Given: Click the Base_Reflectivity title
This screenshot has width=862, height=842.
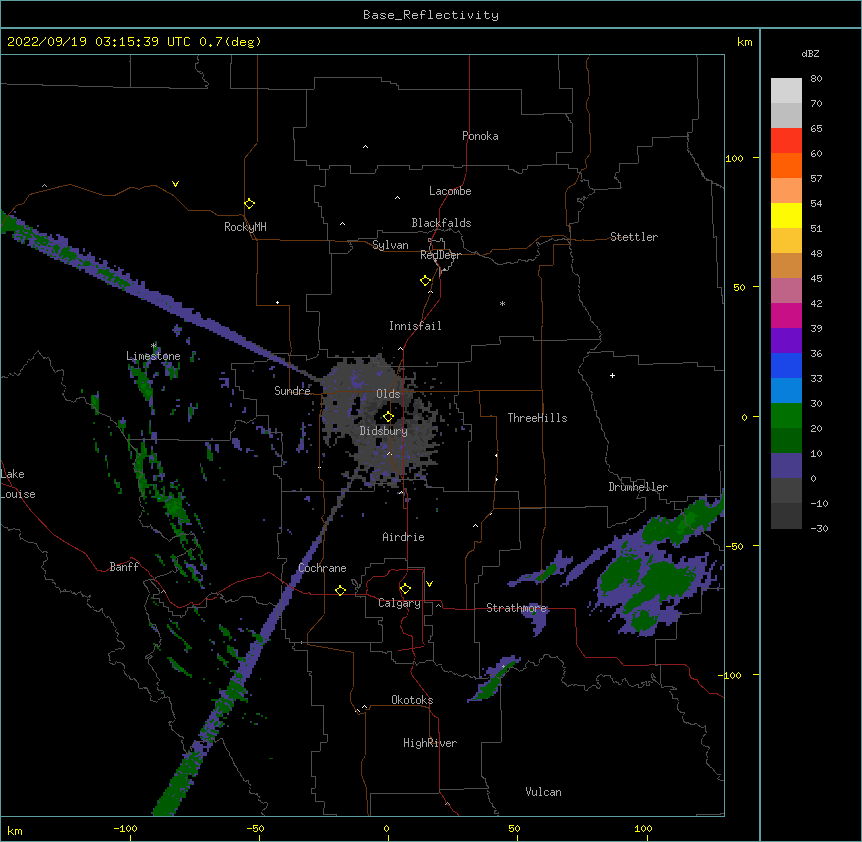Looking at the screenshot, I should 431,15.
